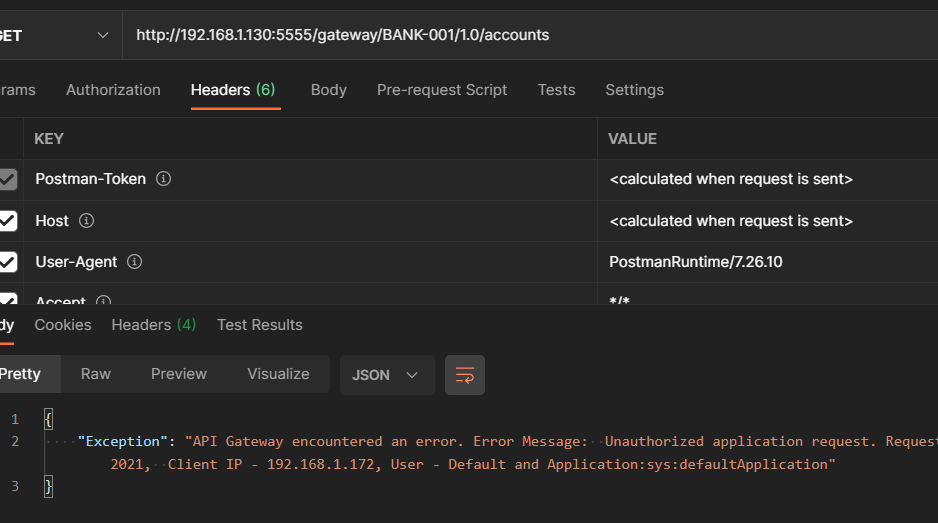
Task: Uncheck the Host header checkbox
Action: tap(8, 221)
